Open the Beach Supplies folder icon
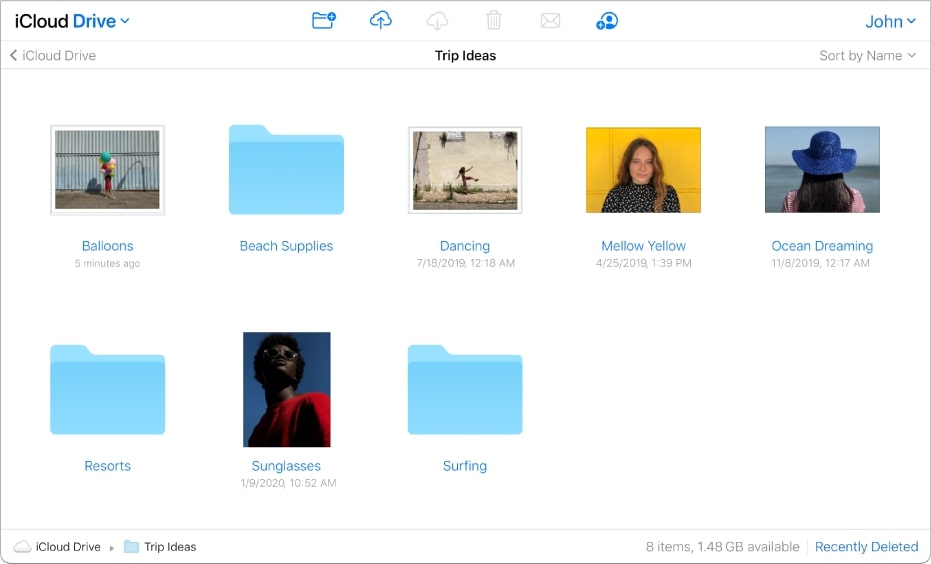 click(286, 170)
